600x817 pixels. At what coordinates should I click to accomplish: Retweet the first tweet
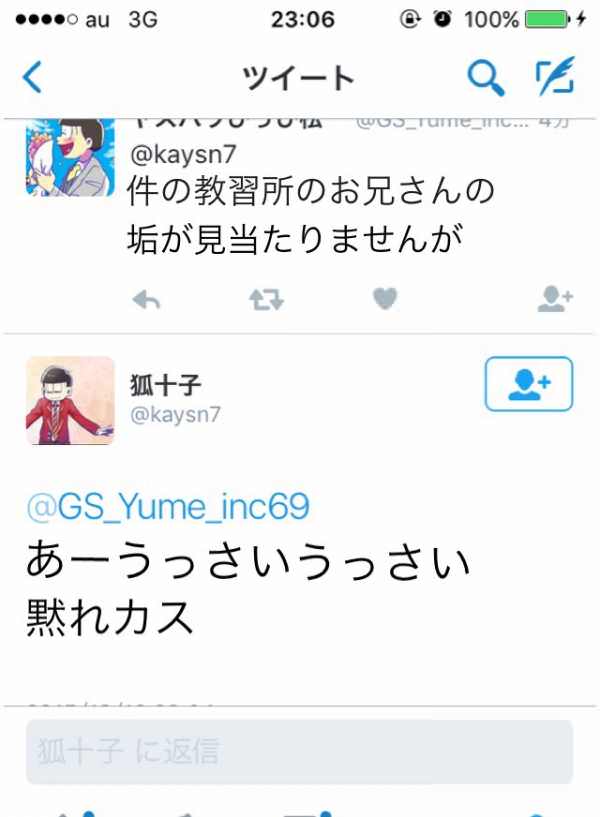266,300
